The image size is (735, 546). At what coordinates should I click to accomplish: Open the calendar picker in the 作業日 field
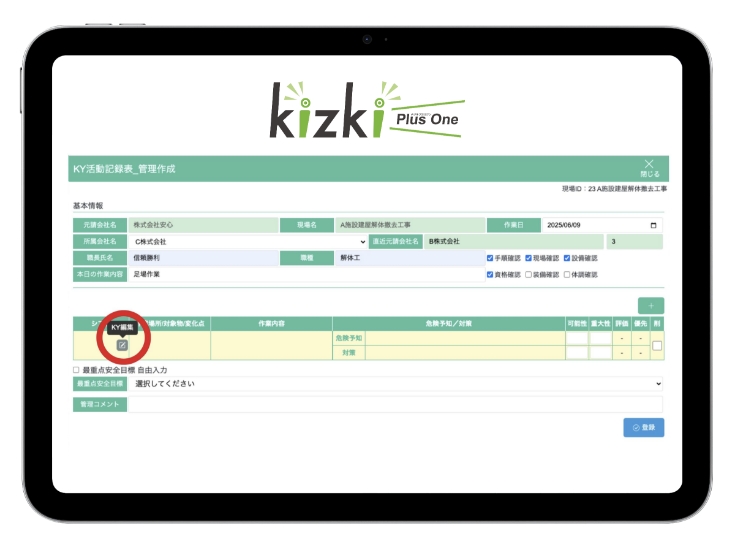pos(654,225)
